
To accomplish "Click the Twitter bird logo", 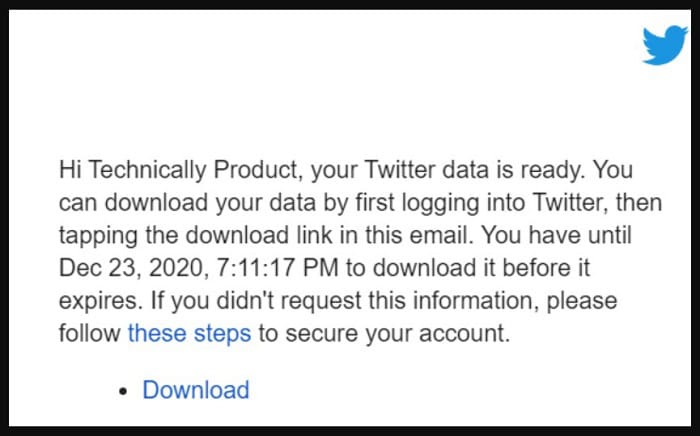I will click(x=665, y=46).
